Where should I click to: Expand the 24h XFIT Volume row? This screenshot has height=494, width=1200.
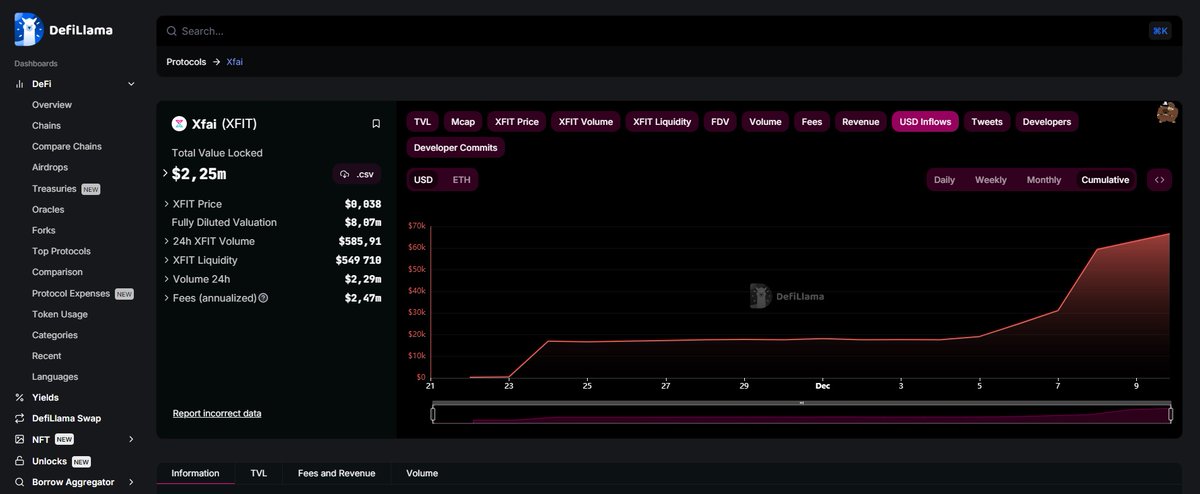tap(166, 241)
